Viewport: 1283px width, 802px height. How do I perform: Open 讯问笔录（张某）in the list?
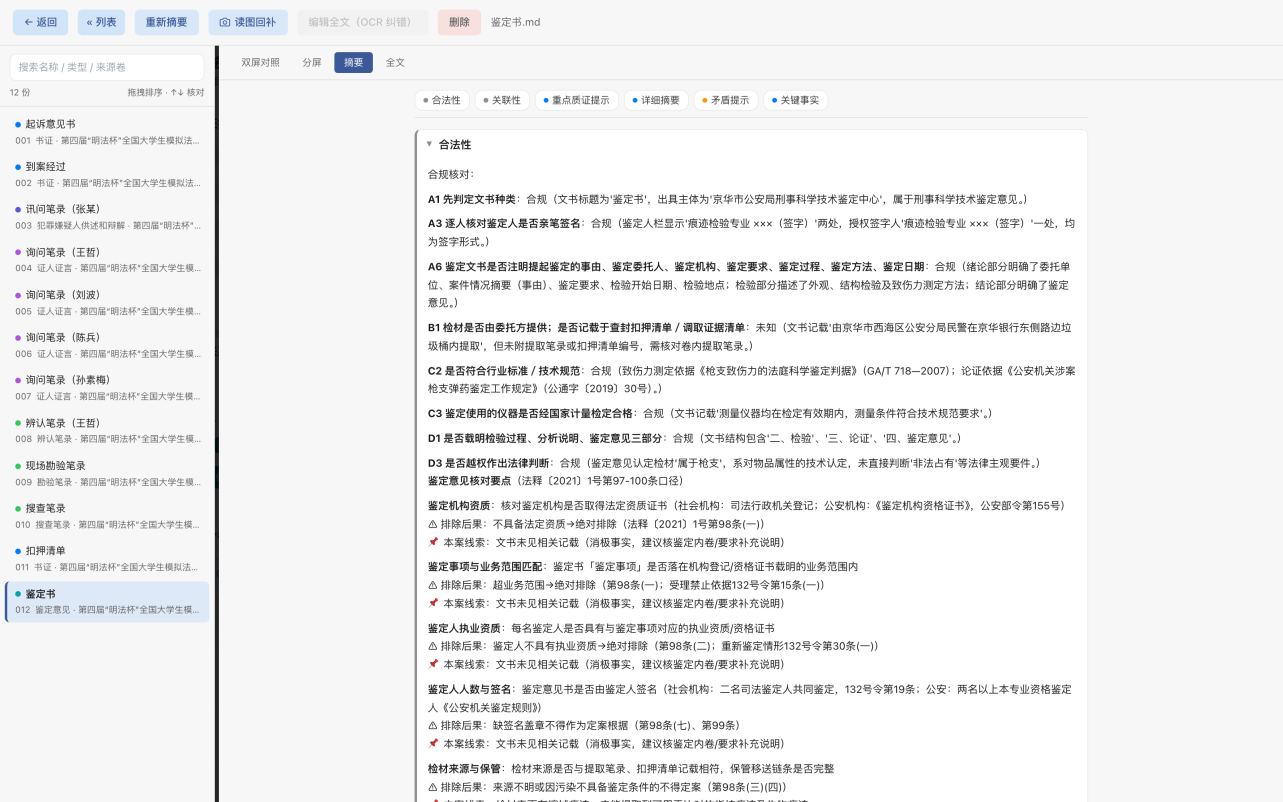pyautogui.click(x=107, y=217)
